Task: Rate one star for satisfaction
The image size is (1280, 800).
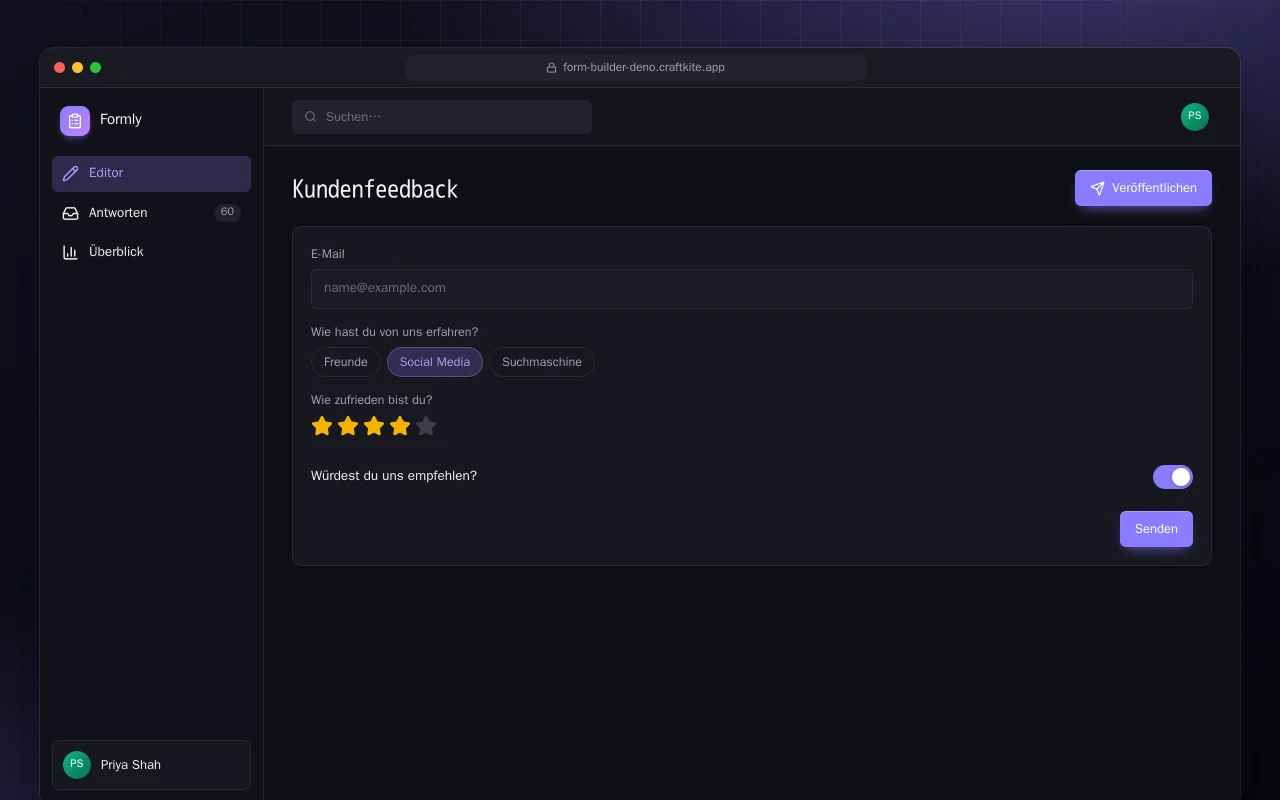Action: click(322, 426)
